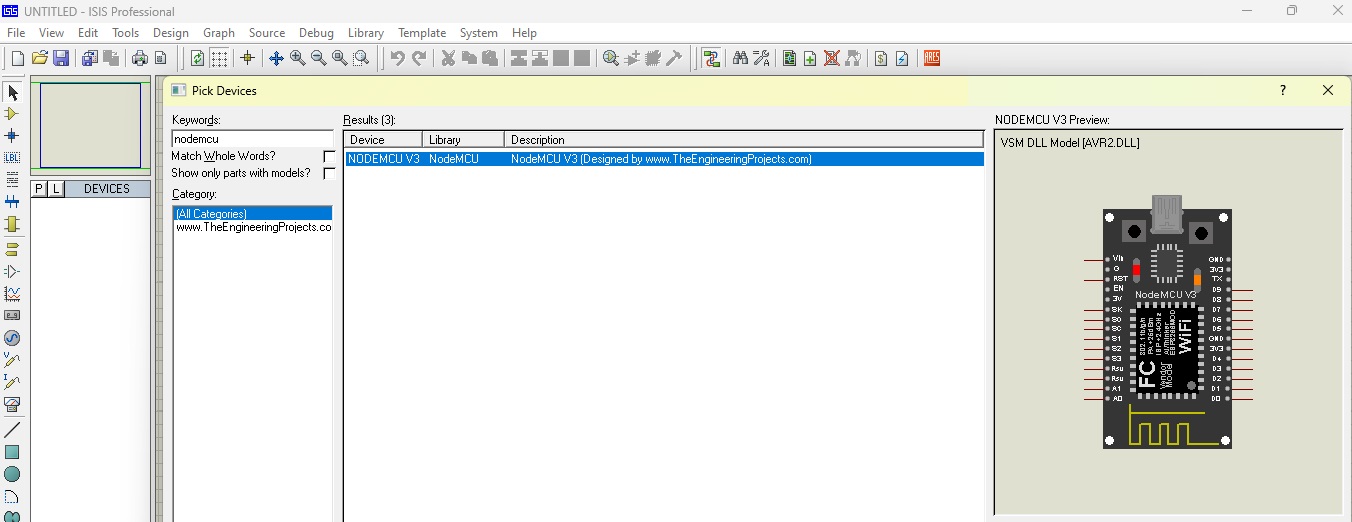Enable Show only parts with models checkbox
The width and height of the screenshot is (1352, 522).
pos(329,173)
